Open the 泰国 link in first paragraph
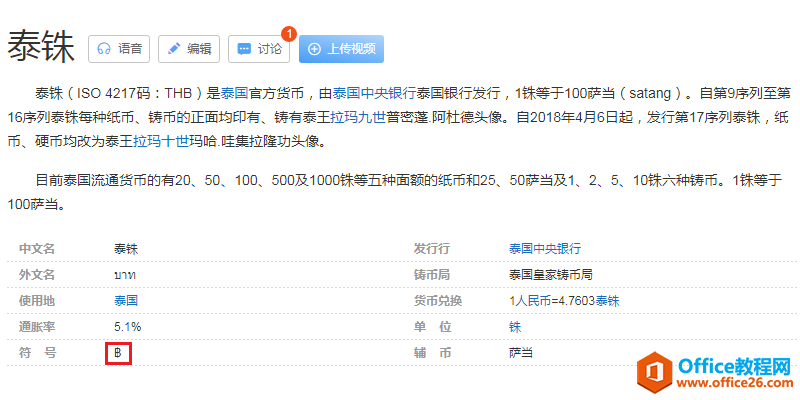Image resolution: width=800 pixels, height=400 pixels. coord(234,93)
